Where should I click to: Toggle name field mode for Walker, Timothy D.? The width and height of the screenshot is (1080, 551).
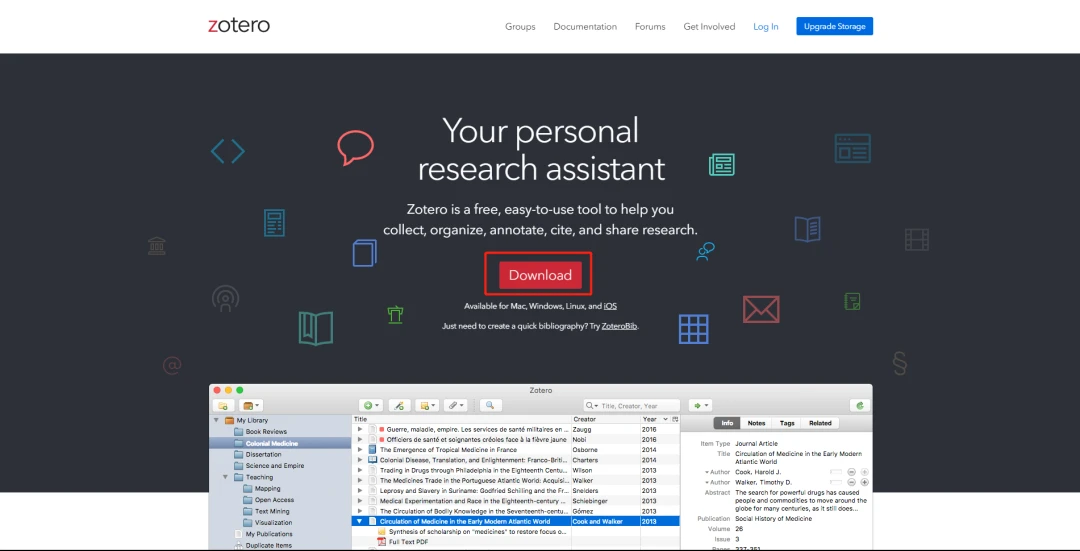coord(835,482)
